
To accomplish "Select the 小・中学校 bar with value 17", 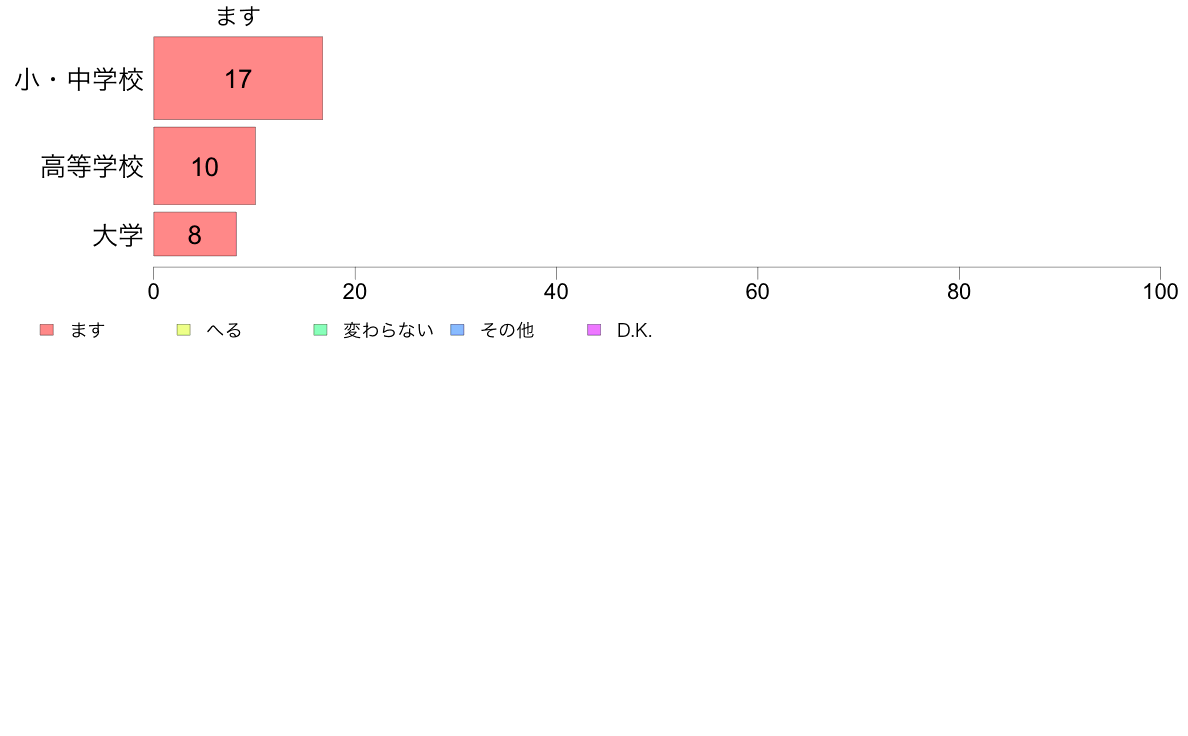I will coord(238,78).
